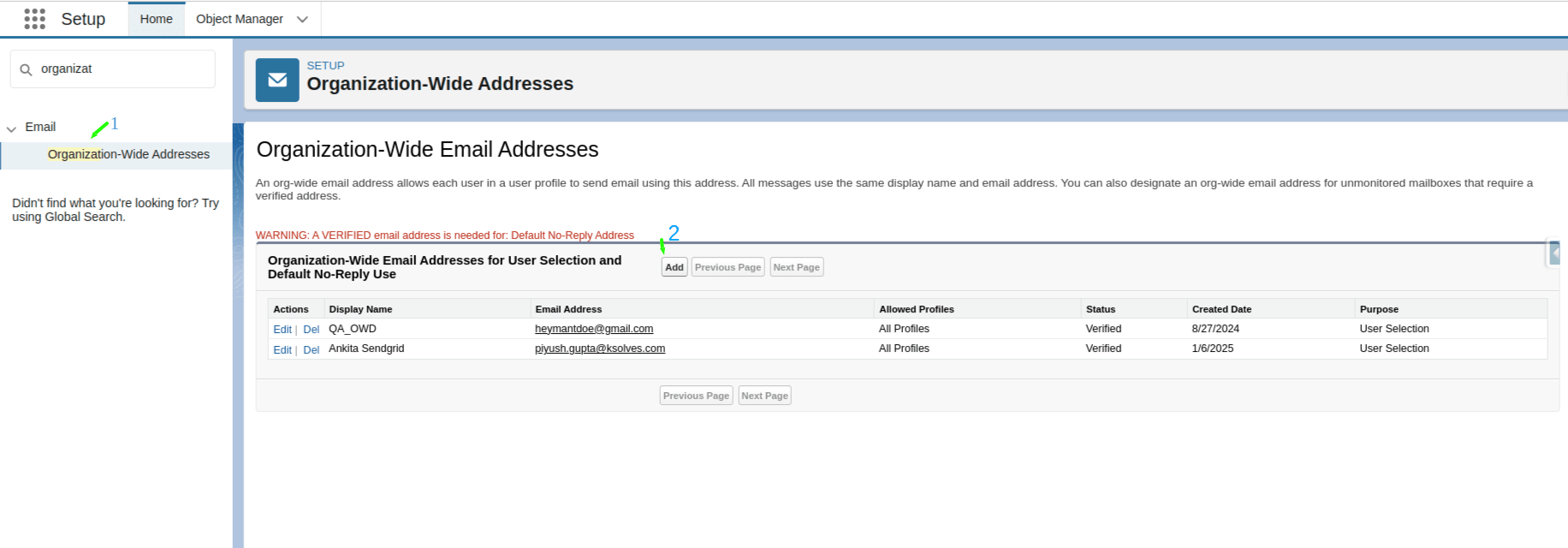
Task: Click the Purpose column header
Action: click(x=1379, y=309)
